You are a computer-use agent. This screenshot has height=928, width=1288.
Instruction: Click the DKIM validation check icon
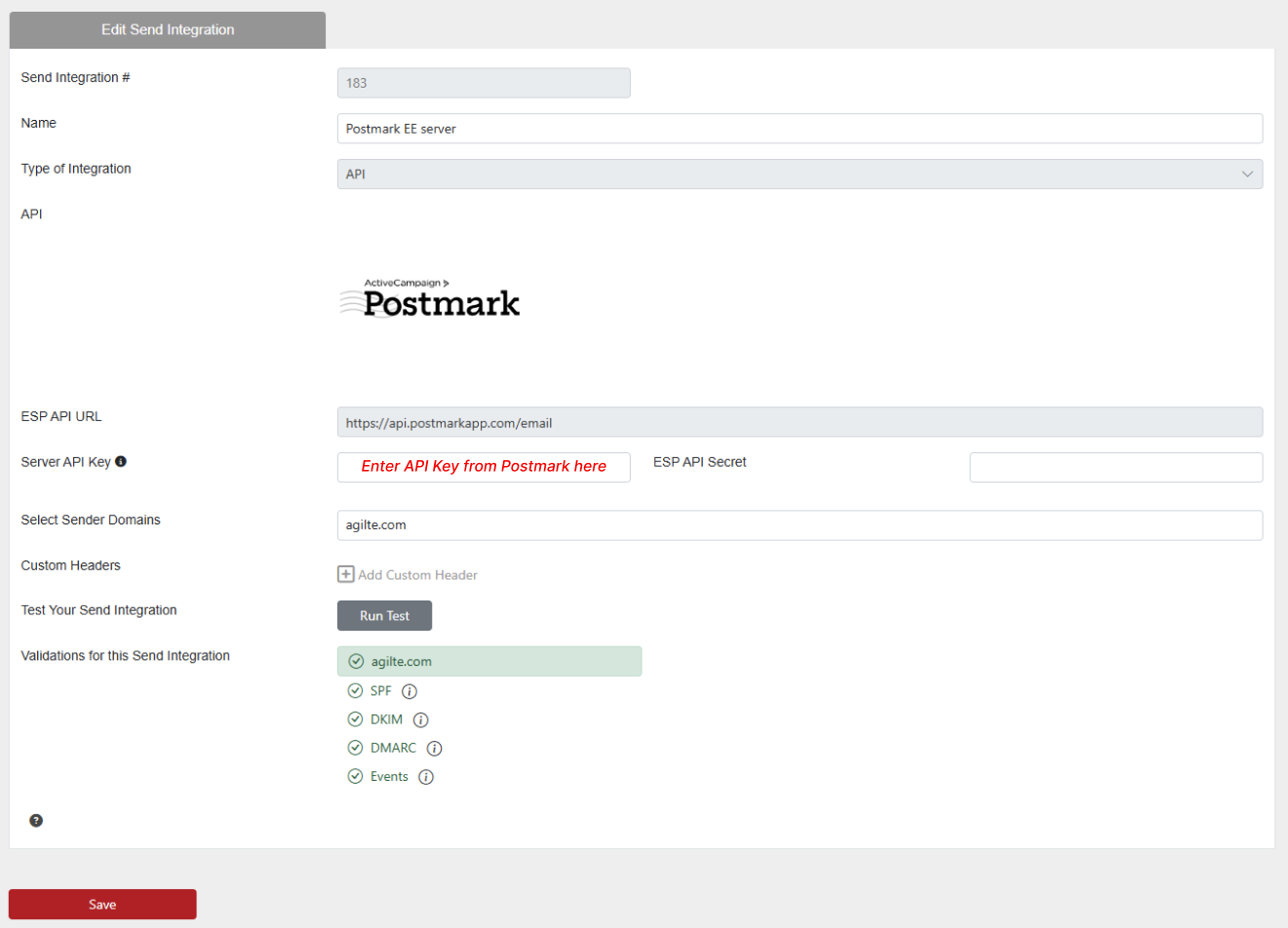coord(355,718)
